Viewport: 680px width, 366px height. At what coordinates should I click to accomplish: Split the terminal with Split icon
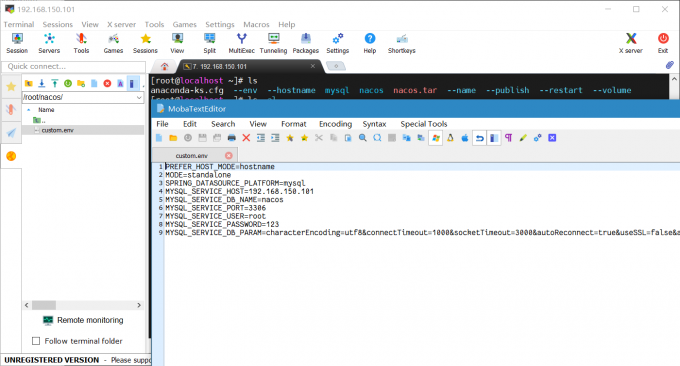(x=209, y=43)
